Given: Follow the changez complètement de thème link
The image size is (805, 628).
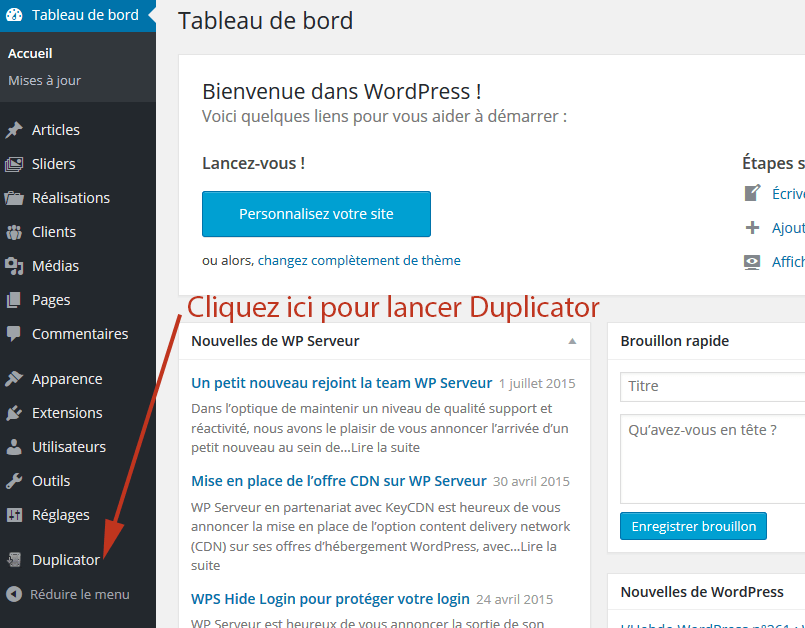Looking at the screenshot, I should 359,260.
